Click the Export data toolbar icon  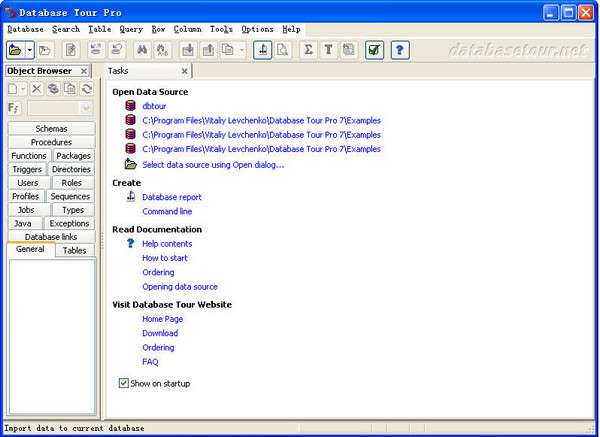tap(208, 50)
